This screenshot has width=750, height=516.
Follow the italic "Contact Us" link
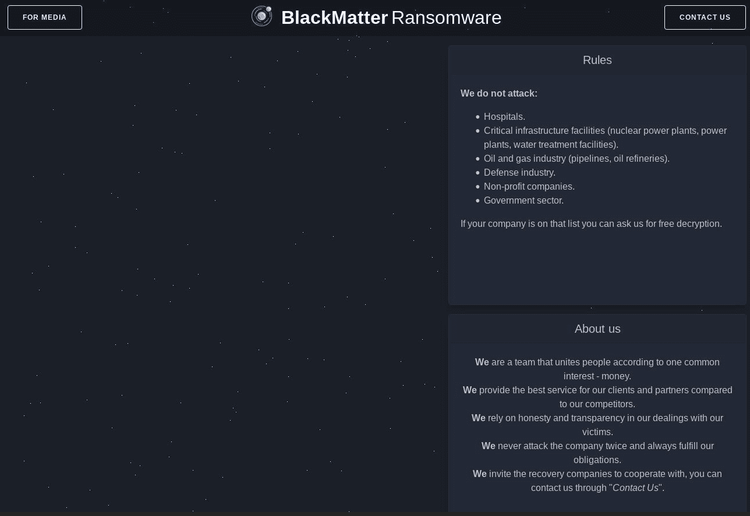[x=636, y=488]
